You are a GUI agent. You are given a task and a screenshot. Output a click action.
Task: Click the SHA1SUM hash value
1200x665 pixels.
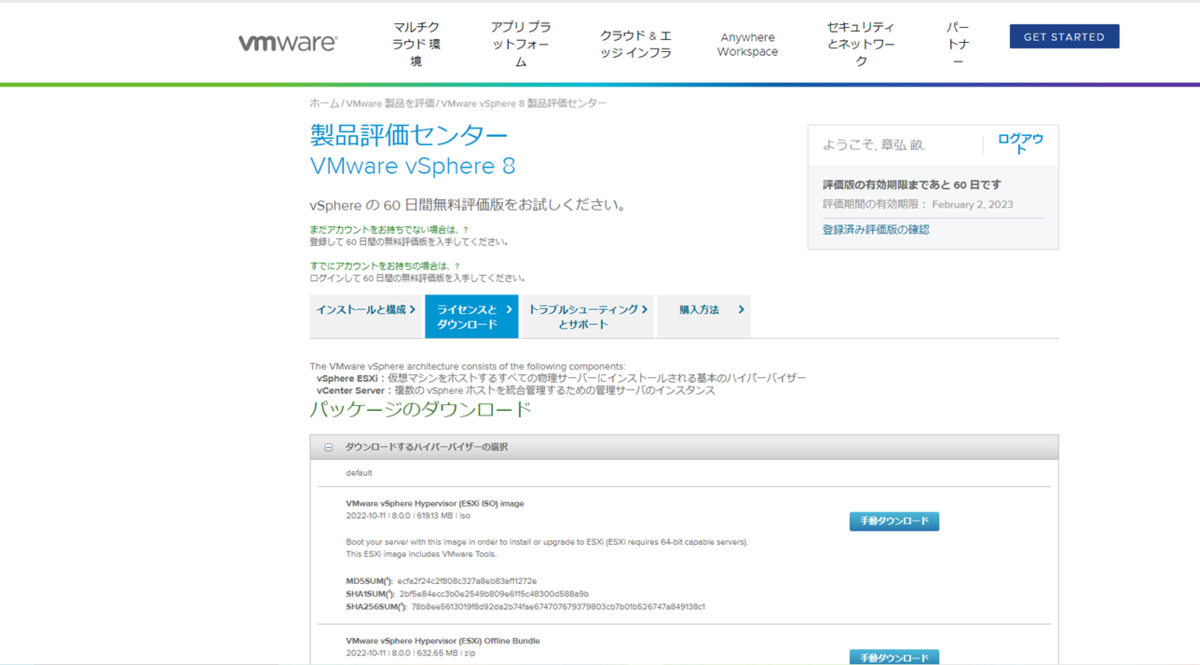point(494,594)
